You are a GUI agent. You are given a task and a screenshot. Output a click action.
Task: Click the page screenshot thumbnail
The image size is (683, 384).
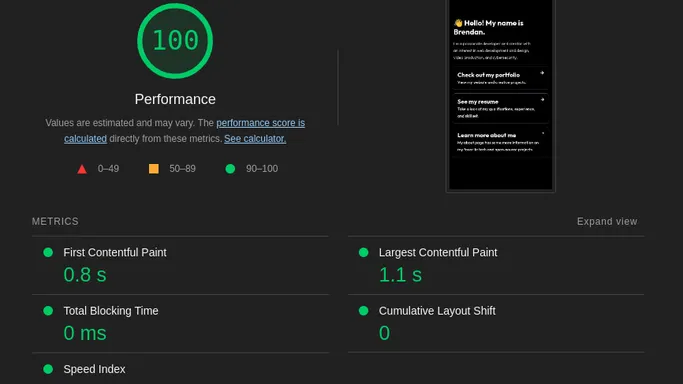coord(500,95)
